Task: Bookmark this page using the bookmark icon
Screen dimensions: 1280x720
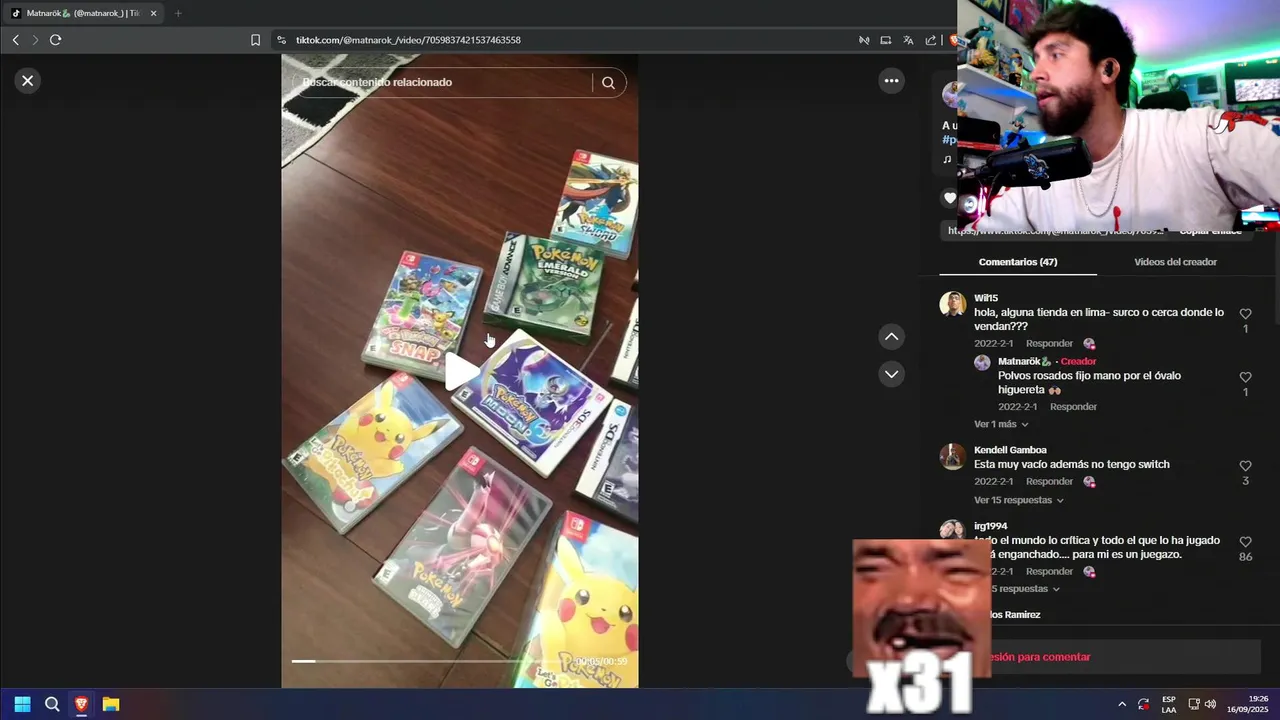Action: click(x=255, y=40)
